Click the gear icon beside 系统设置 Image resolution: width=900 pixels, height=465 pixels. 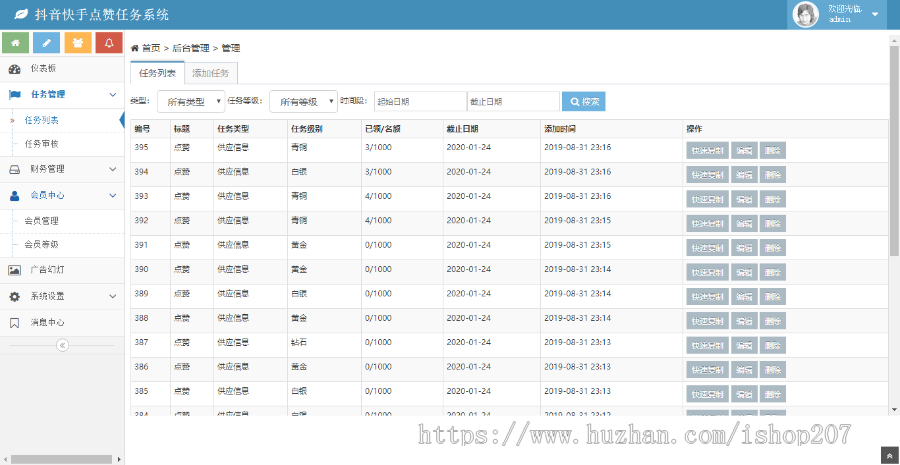pos(15,297)
